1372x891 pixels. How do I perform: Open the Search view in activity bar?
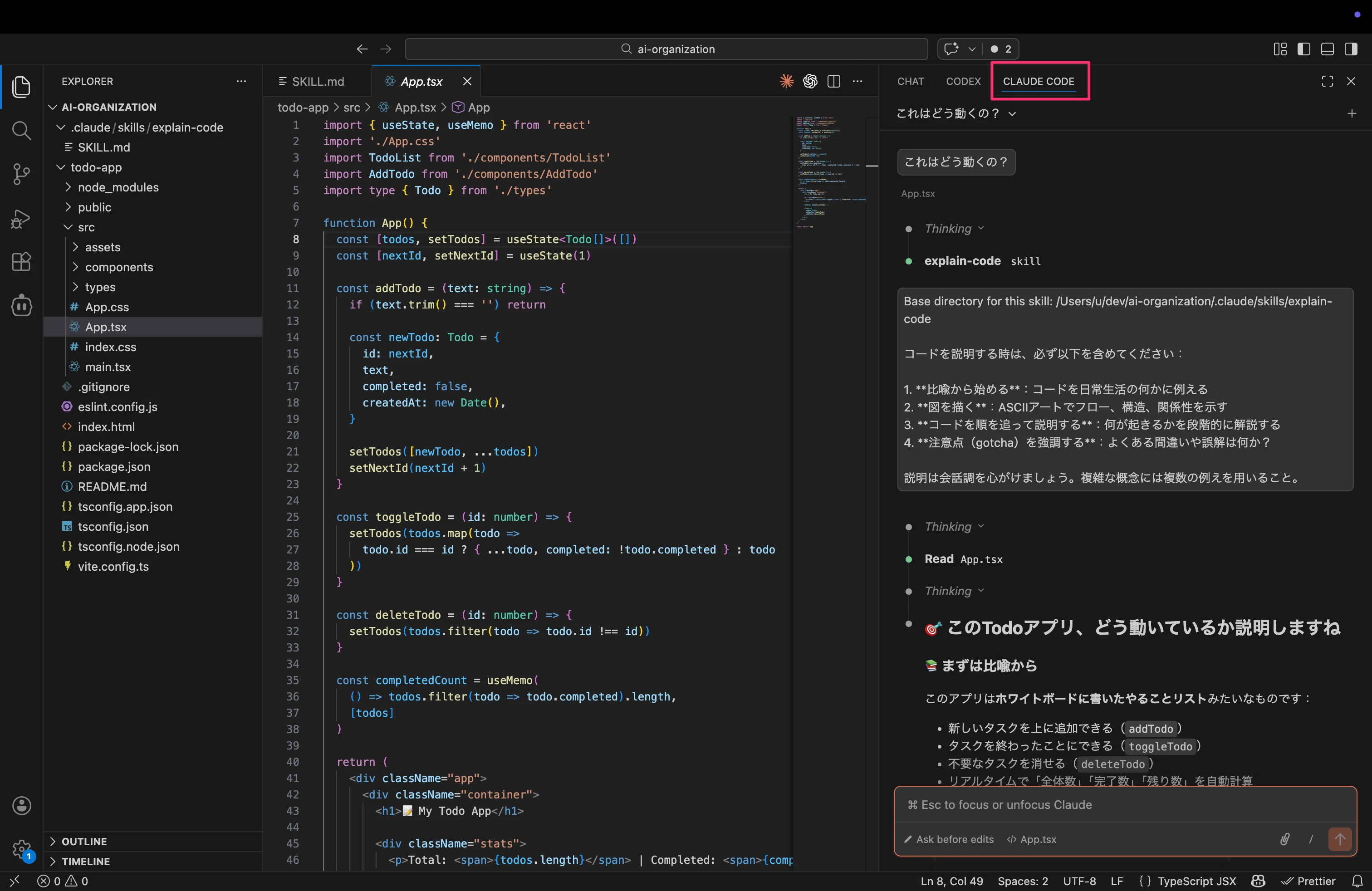pyautogui.click(x=21, y=130)
